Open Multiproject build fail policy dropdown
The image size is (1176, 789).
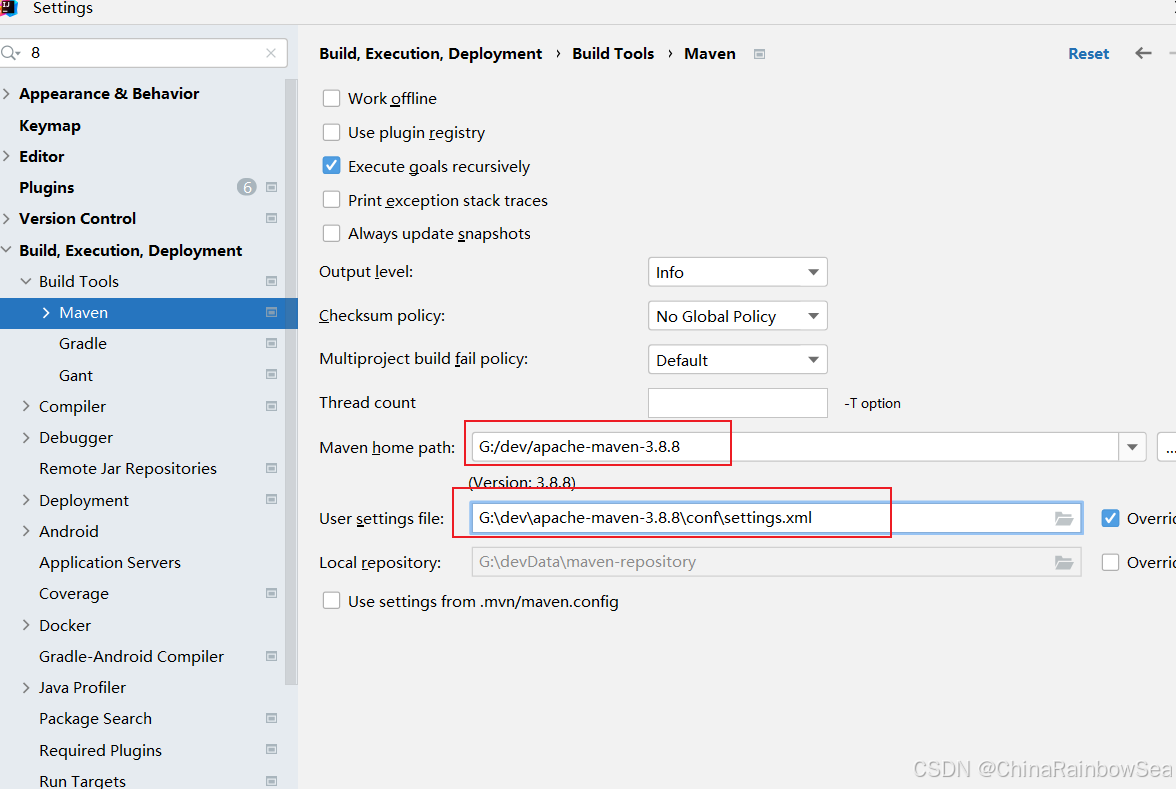[x=737, y=359]
